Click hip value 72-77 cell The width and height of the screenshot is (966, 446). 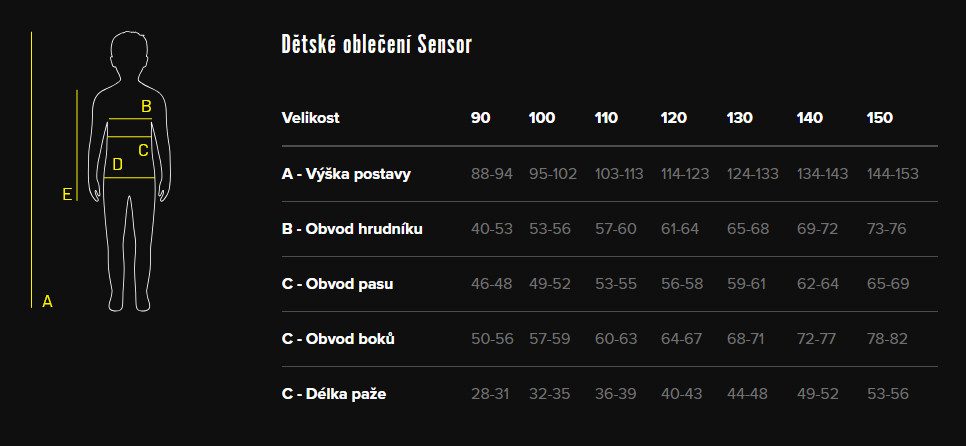(x=817, y=339)
